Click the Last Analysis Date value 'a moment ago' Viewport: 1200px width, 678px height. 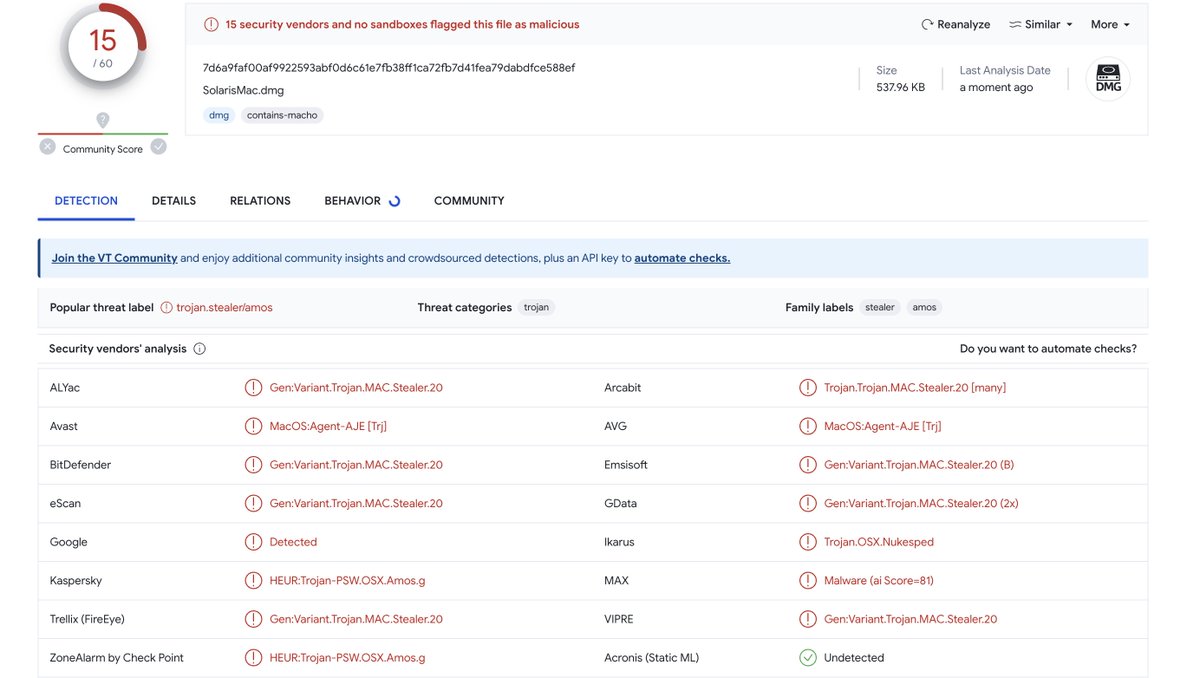(x=996, y=88)
